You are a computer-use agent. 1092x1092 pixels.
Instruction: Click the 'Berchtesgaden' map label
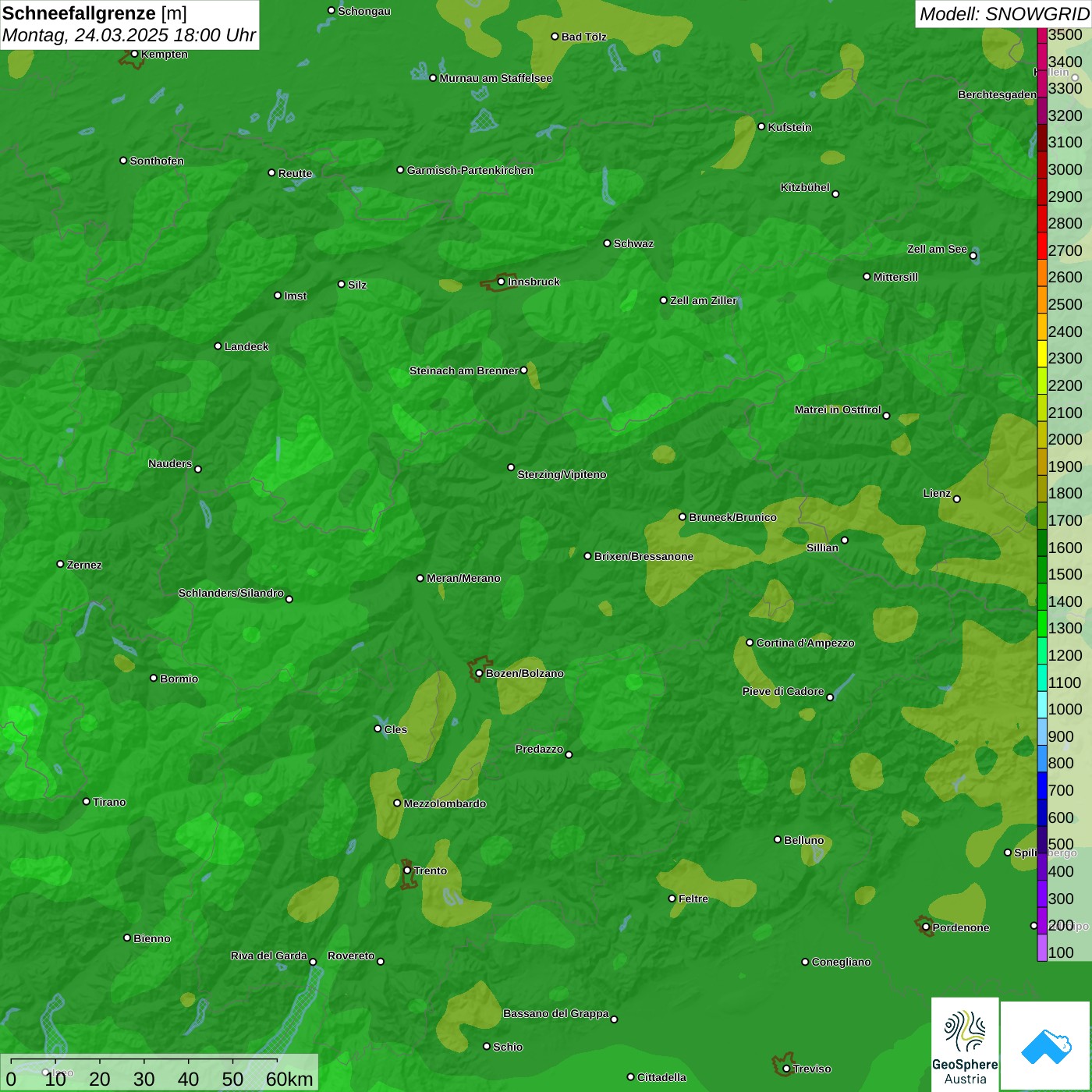pos(997,94)
